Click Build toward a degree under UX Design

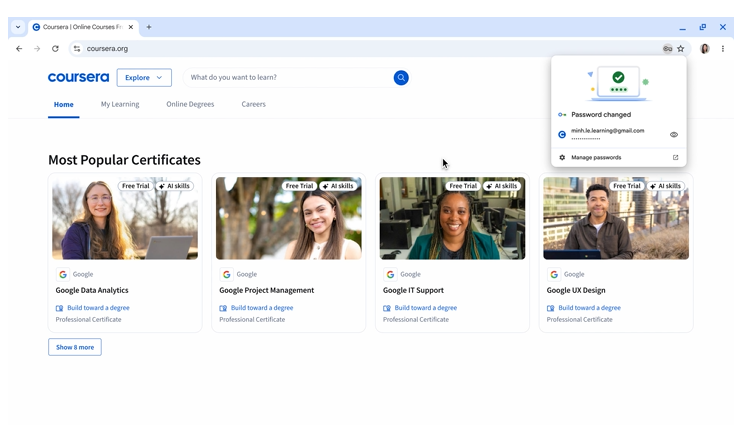589,308
